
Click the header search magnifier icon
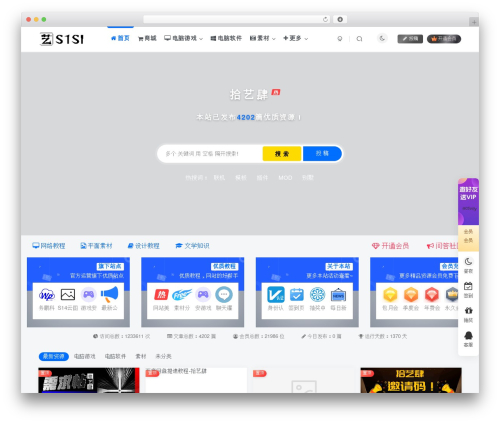[359, 39]
